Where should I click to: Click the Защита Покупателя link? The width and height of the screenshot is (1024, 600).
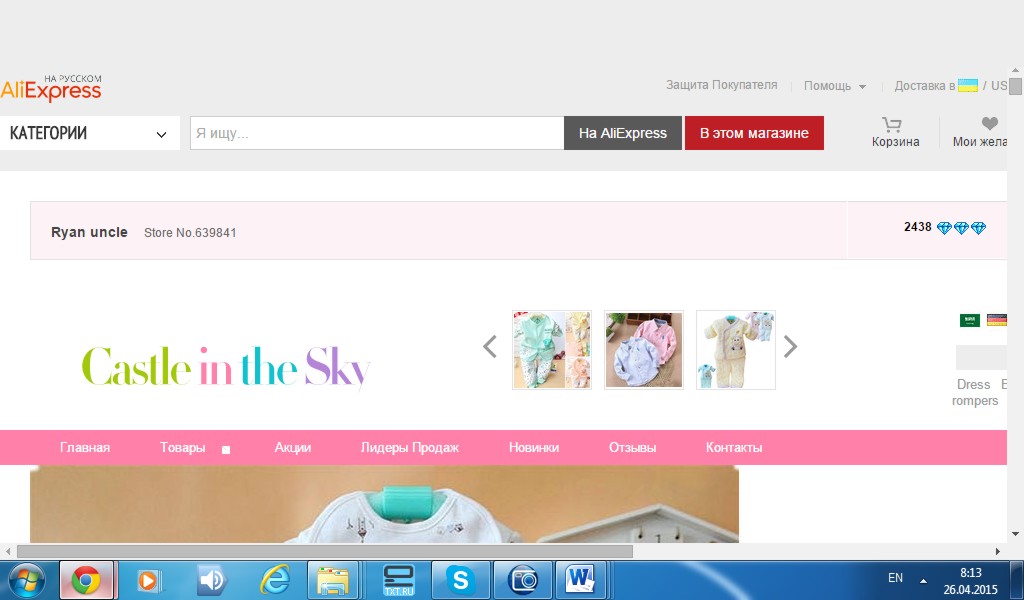click(721, 85)
